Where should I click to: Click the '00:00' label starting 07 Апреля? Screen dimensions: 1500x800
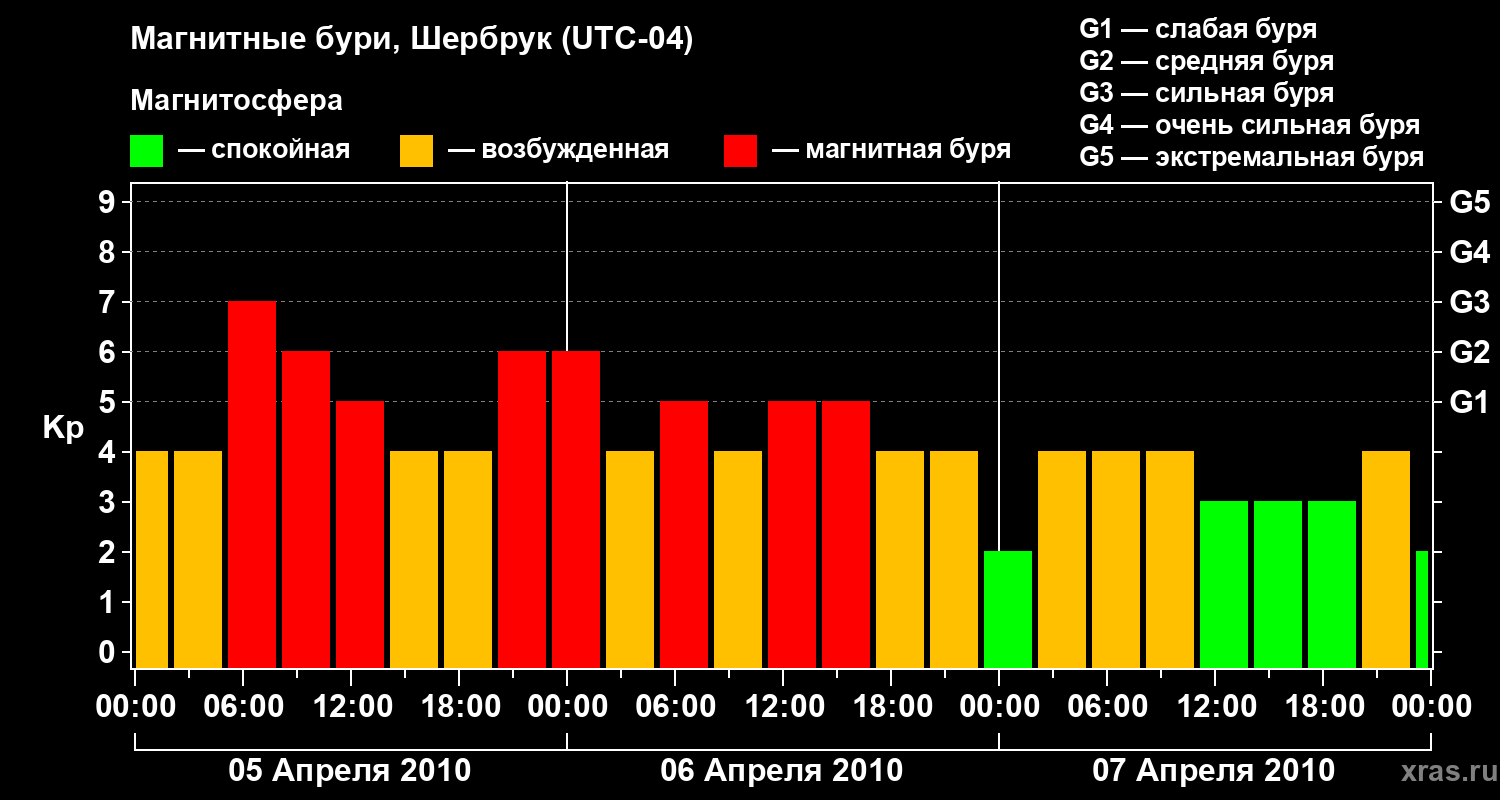999,707
